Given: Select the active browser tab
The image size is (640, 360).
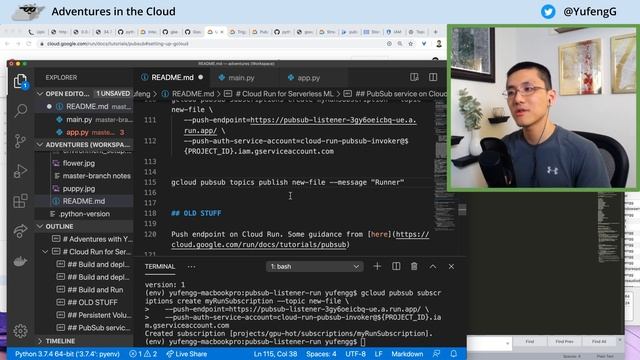Looking at the screenshot, I should tap(216, 32).
